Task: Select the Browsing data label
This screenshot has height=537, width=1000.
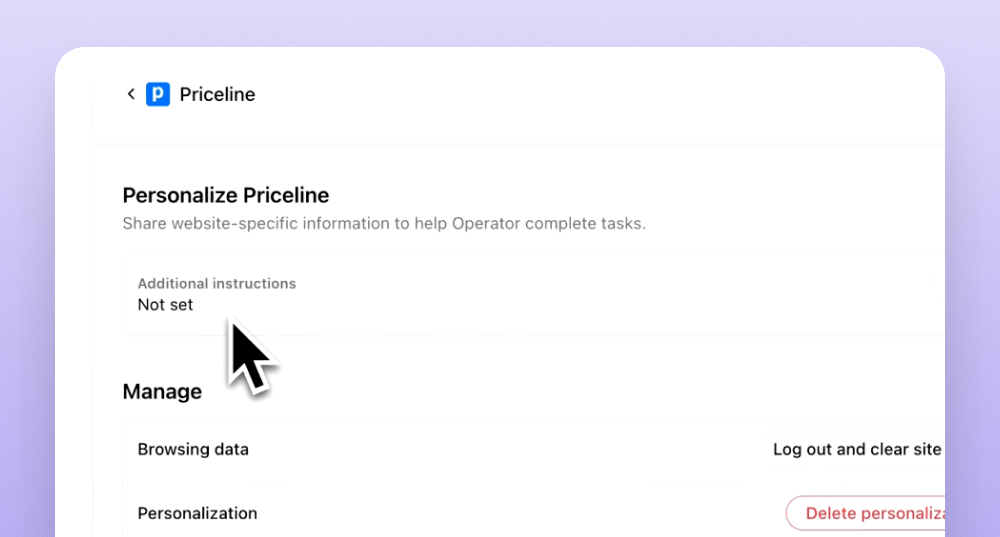Action: pyautogui.click(x=193, y=450)
